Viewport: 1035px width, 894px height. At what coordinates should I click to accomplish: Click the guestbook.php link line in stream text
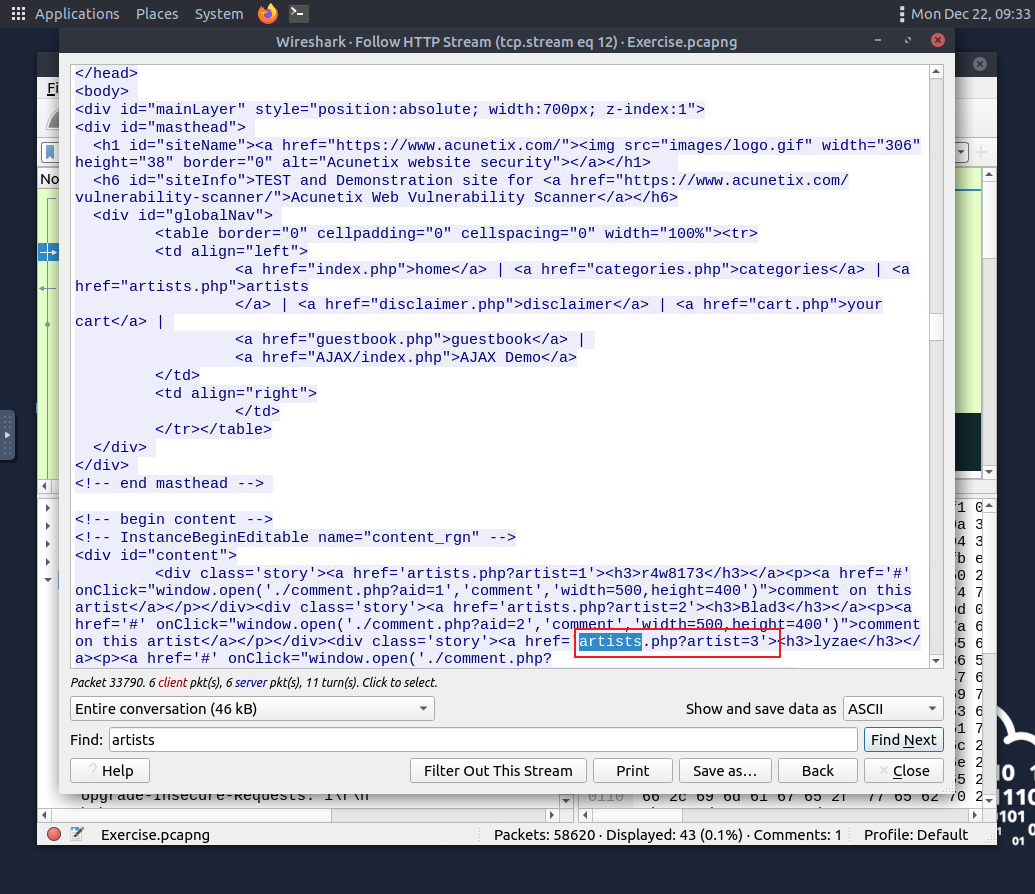click(409, 339)
